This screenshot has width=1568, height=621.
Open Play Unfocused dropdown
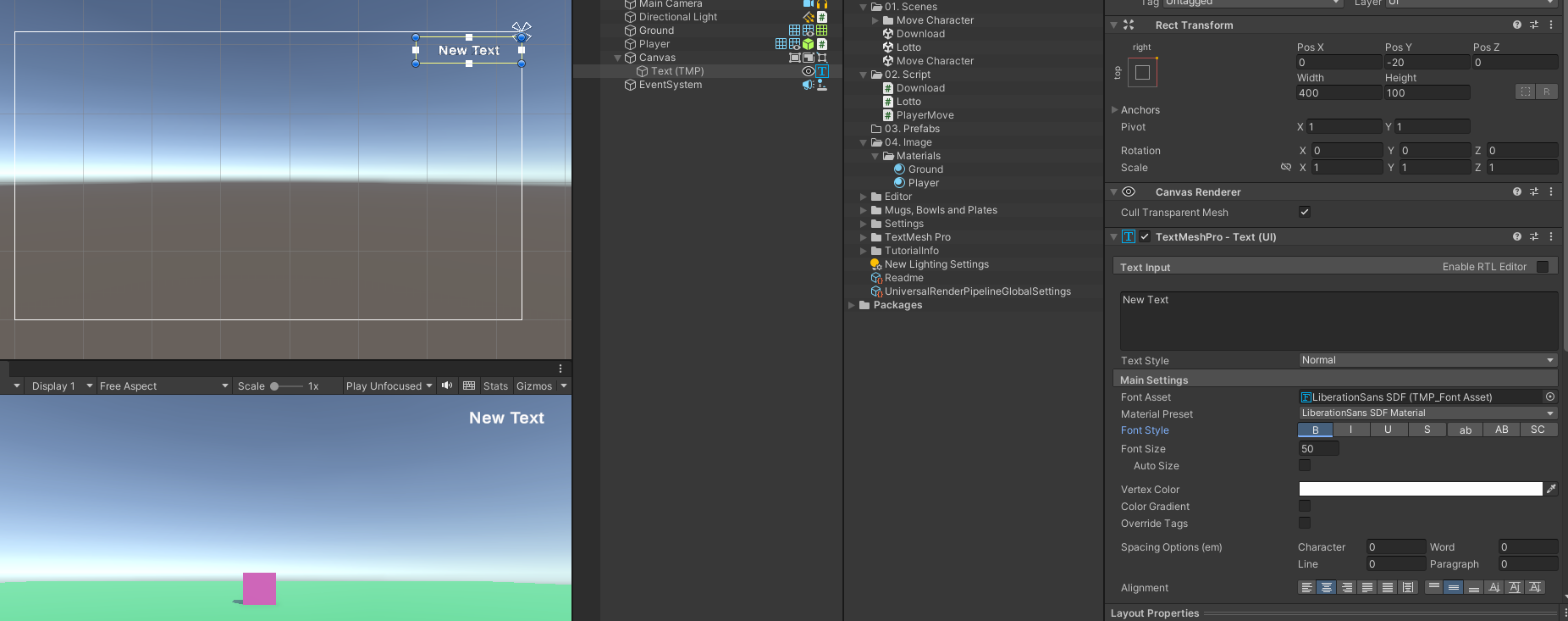tap(389, 385)
